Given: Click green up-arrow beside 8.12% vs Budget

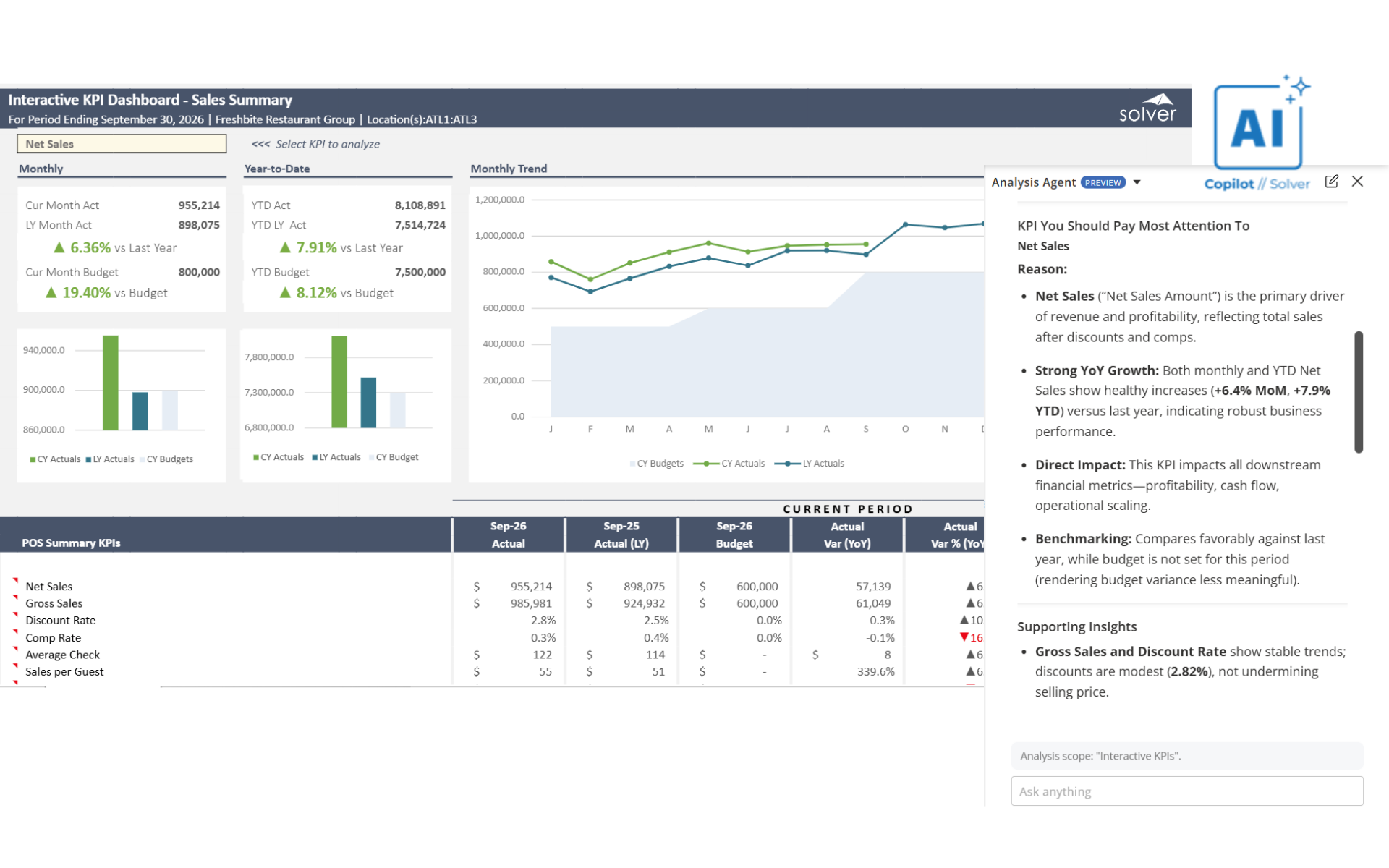Looking at the screenshot, I should [285, 293].
